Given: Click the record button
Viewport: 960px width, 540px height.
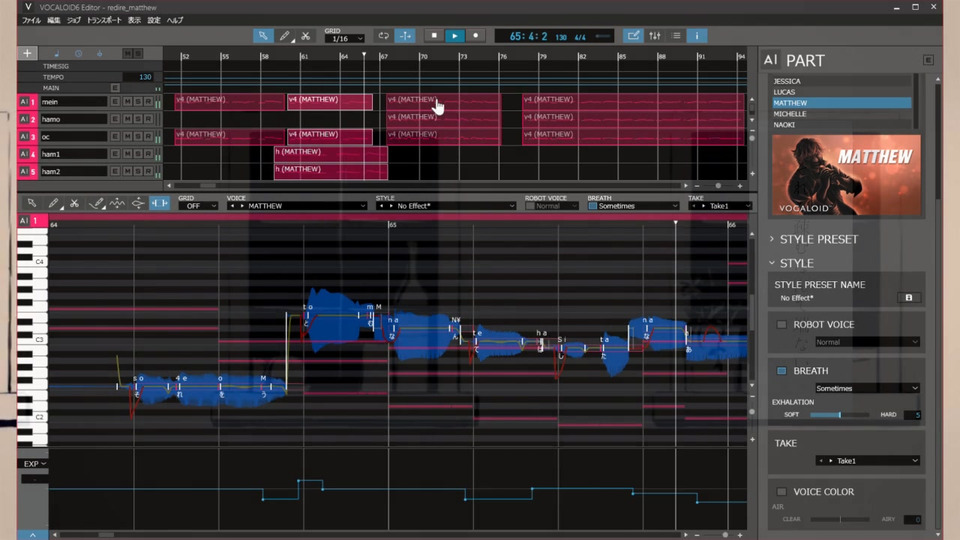Looking at the screenshot, I should click(476, 36).
